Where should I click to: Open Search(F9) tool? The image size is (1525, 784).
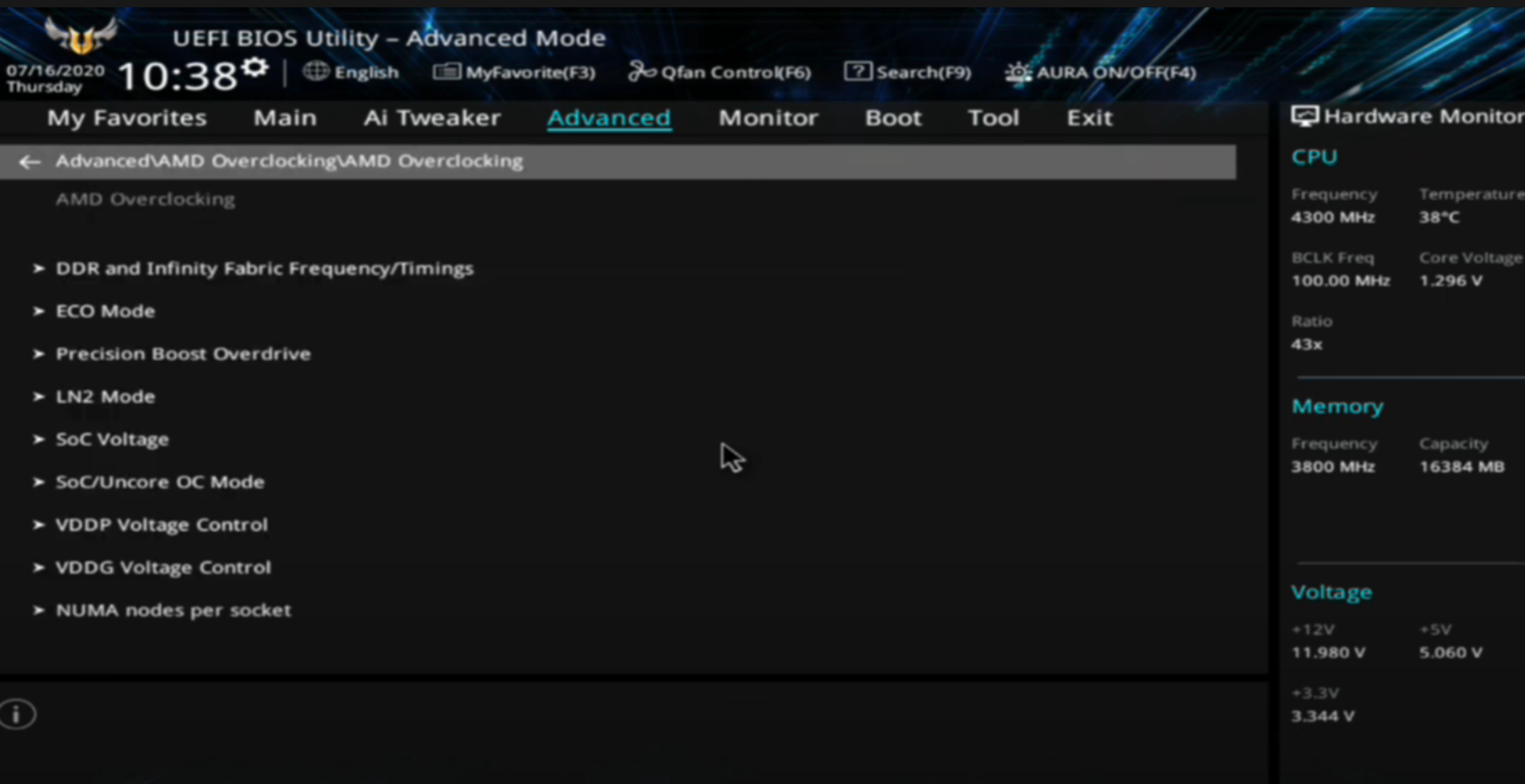pos(907,71)
